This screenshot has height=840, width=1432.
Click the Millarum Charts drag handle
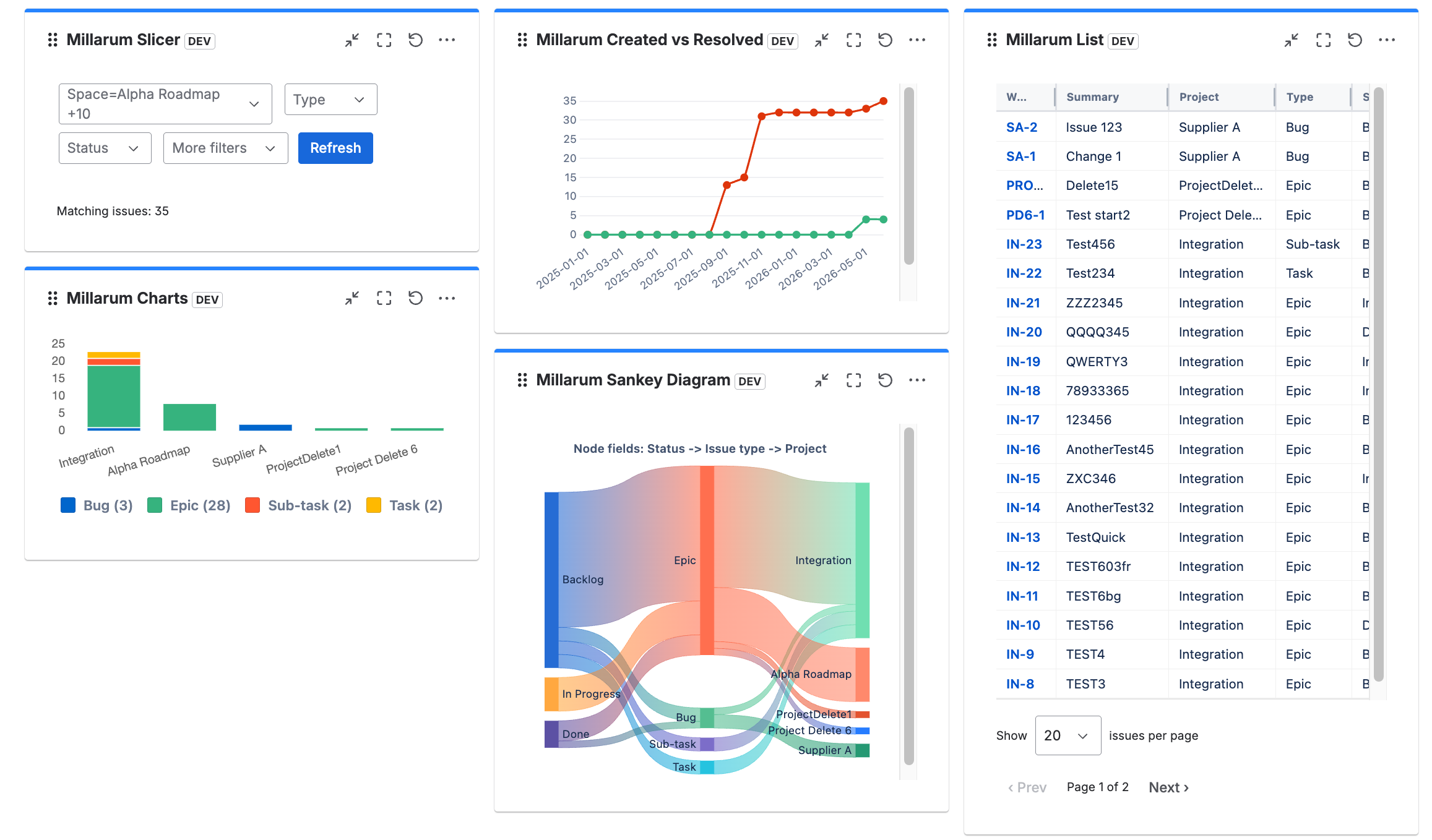click(53, 299)
